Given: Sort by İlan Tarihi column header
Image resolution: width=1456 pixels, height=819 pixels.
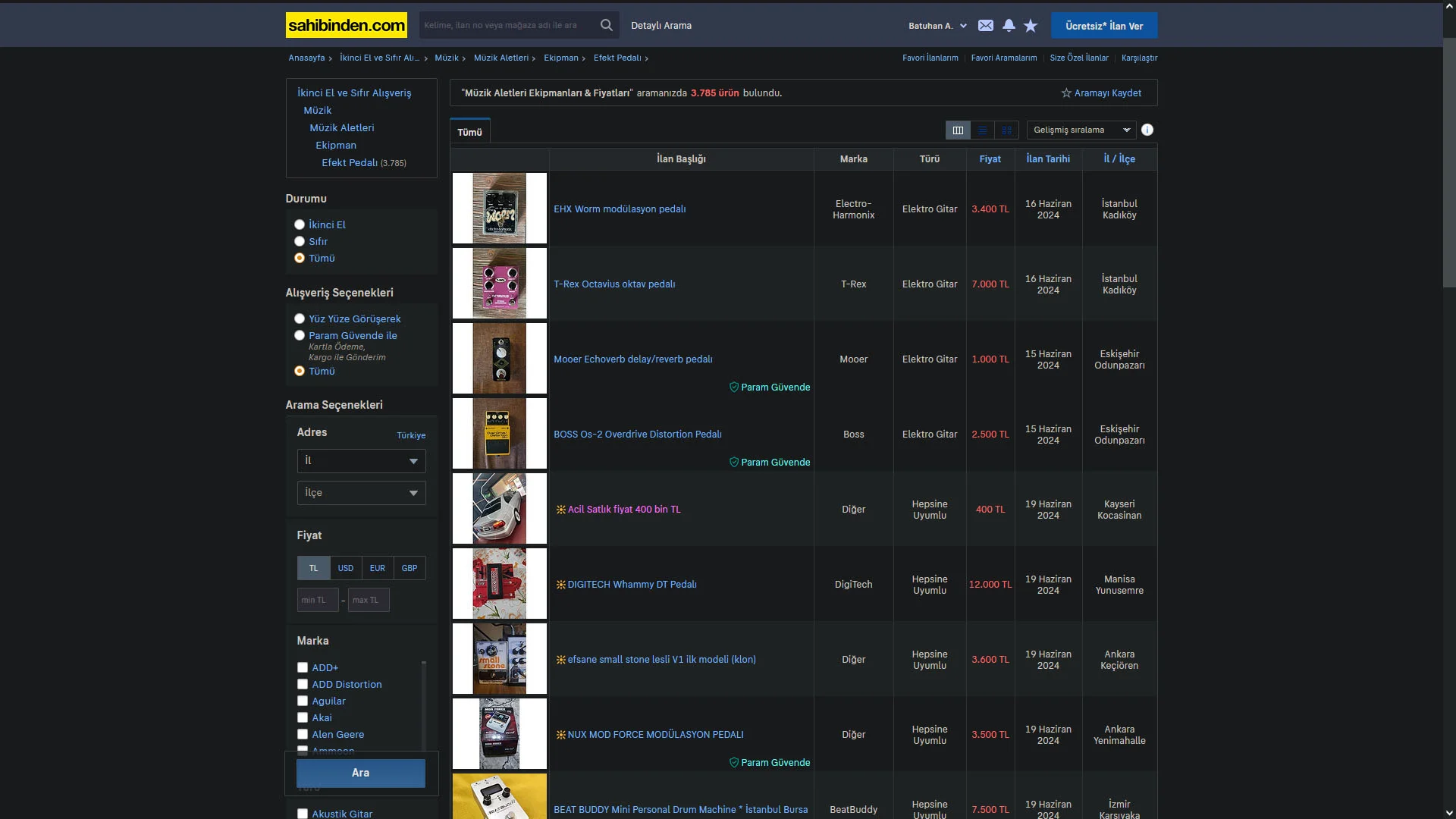Looking at the screenshot, I should (1048, 158).
